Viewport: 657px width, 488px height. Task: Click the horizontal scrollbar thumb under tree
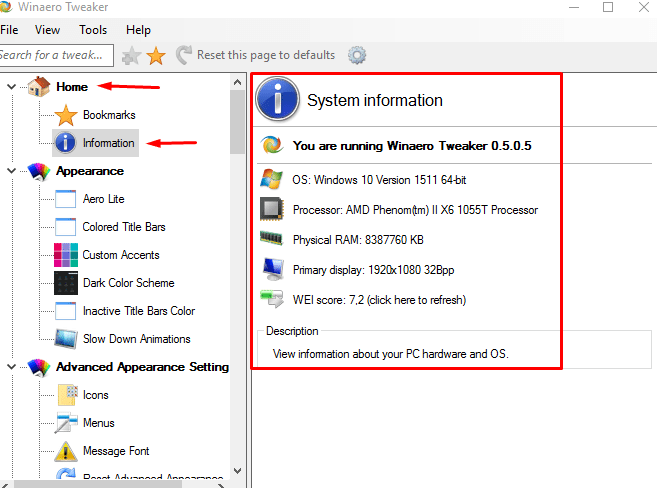point(98,485)
